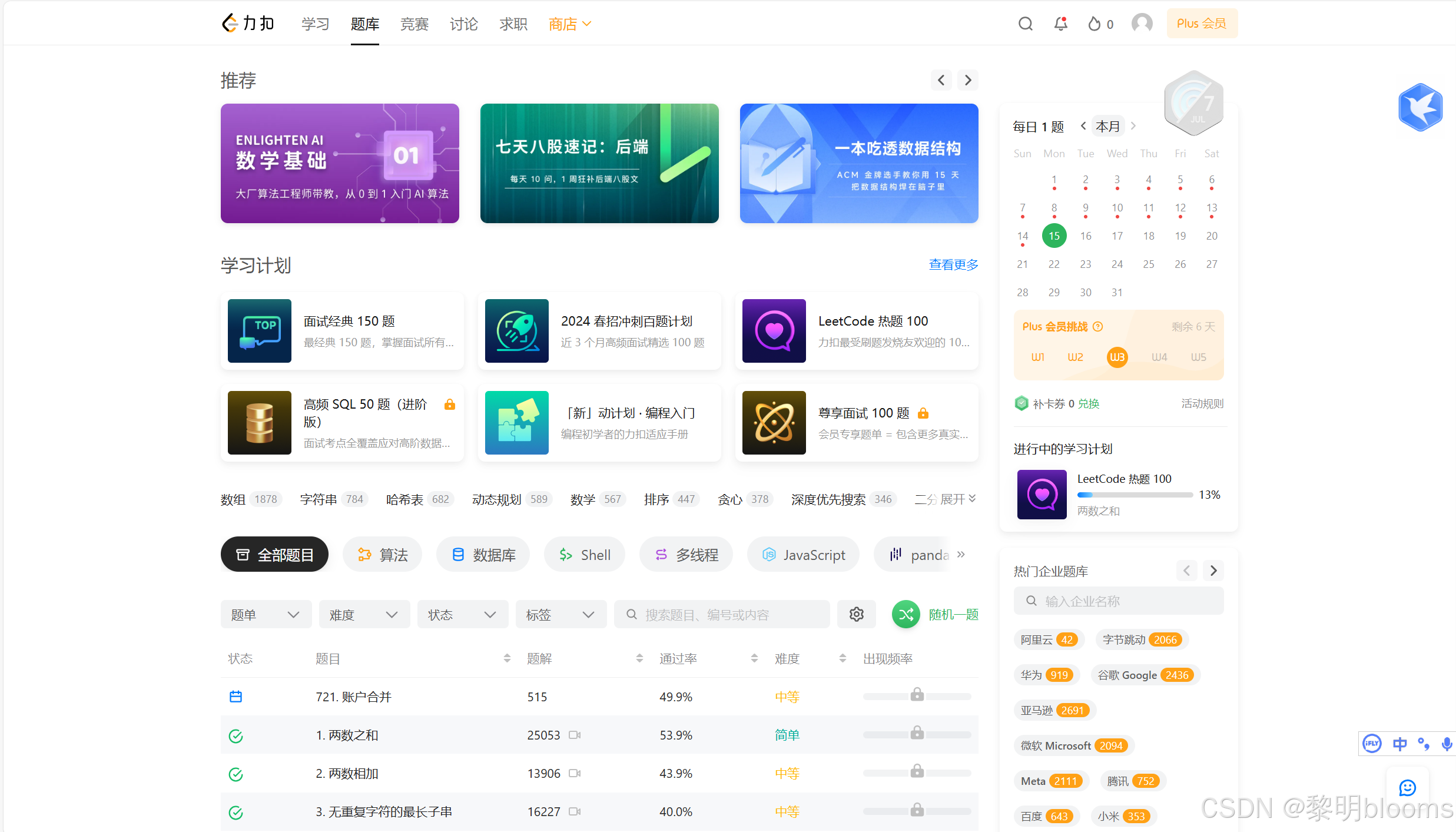Click the frequency lock for 721. 账户合并
This screenshot has width=1456, height=832.
(917, 695)
